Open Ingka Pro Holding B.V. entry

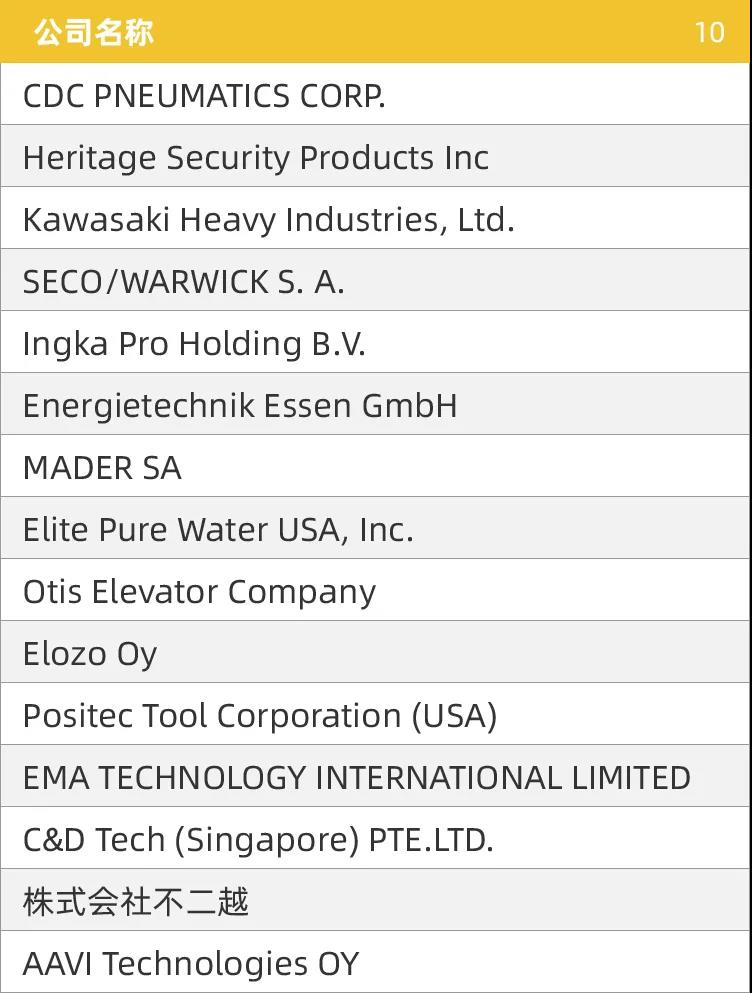pos(376,343)
